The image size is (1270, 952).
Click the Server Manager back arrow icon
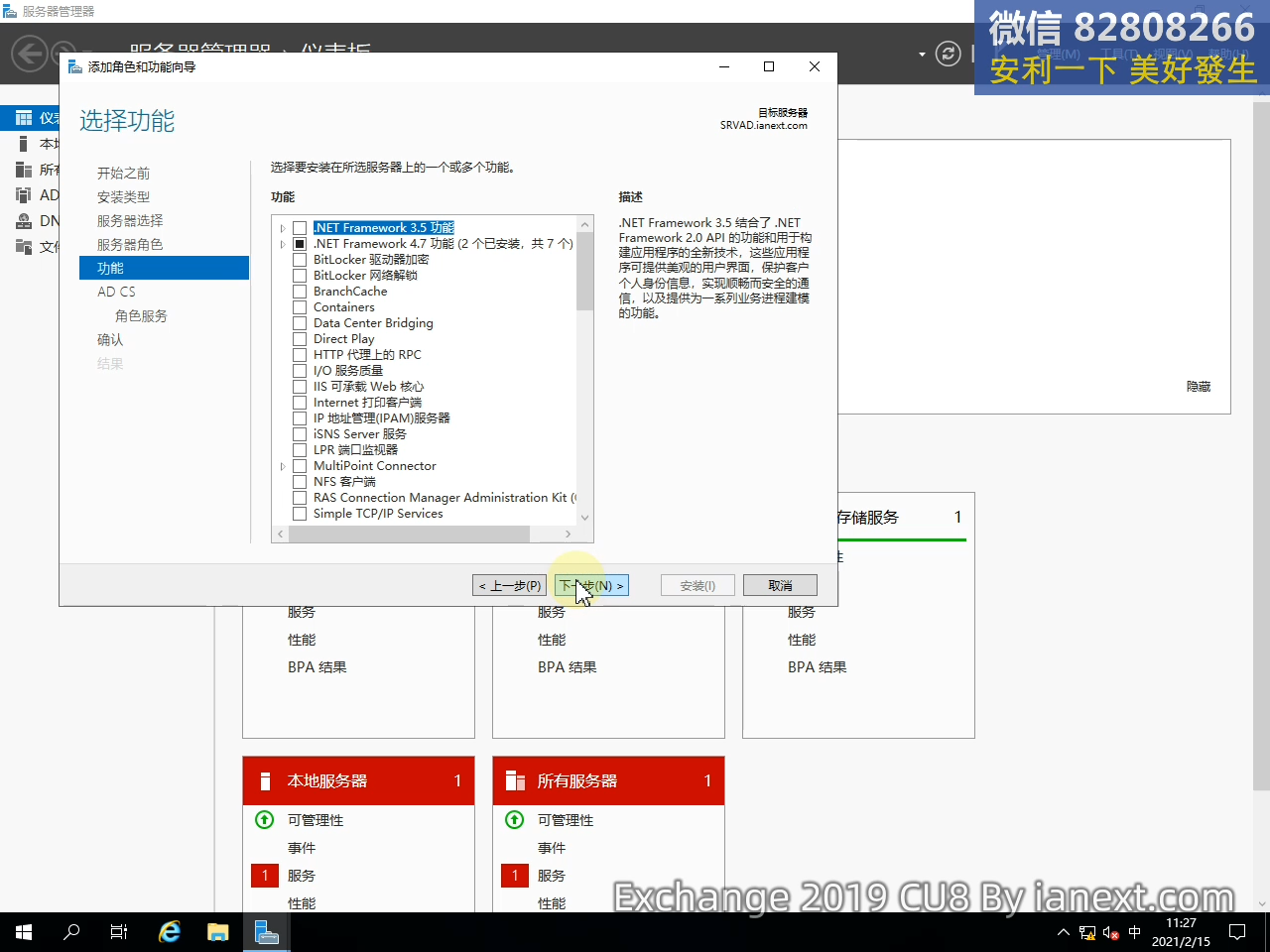pos(30,53)
